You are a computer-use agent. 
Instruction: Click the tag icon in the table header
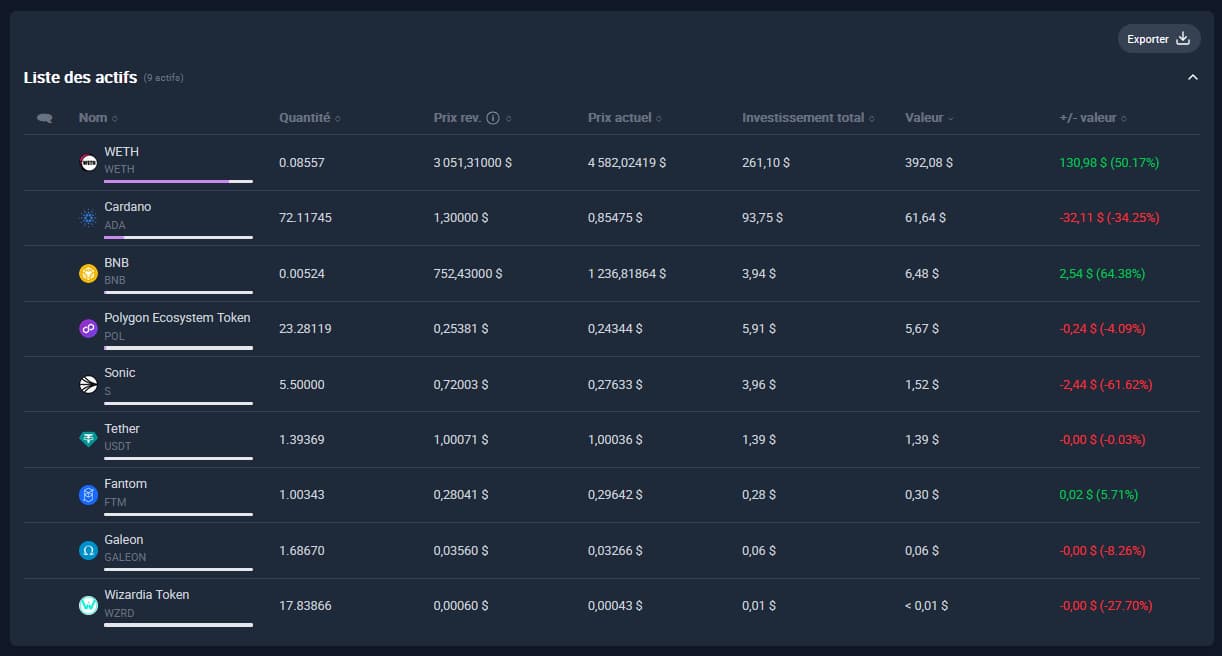44,117
